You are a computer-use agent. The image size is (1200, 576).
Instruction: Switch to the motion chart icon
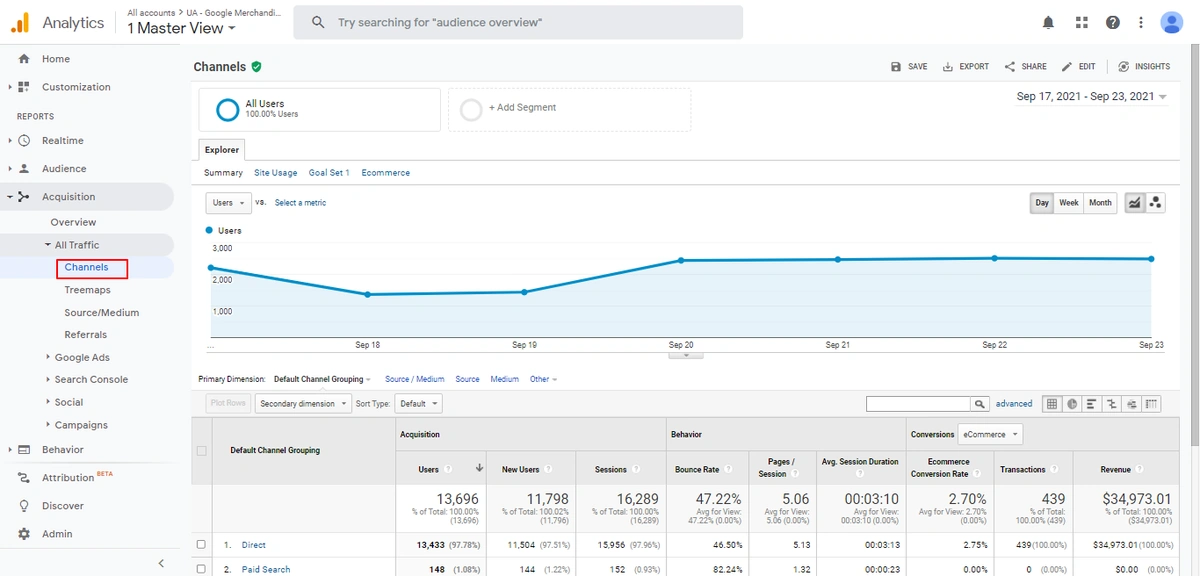(x=1131, y=403)
